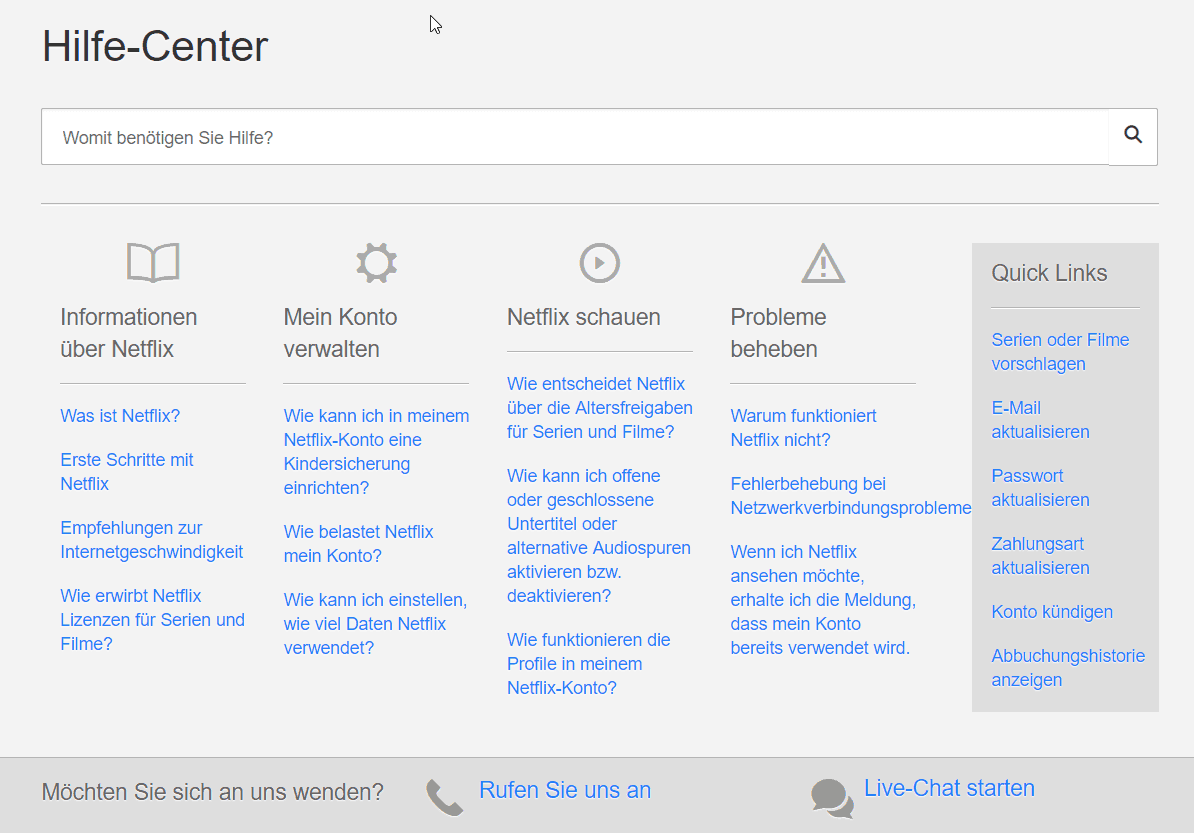Click the warning triangle icon above Probleme beheben
This screenshot has width=1194, height=833.
tap(823, 263)
